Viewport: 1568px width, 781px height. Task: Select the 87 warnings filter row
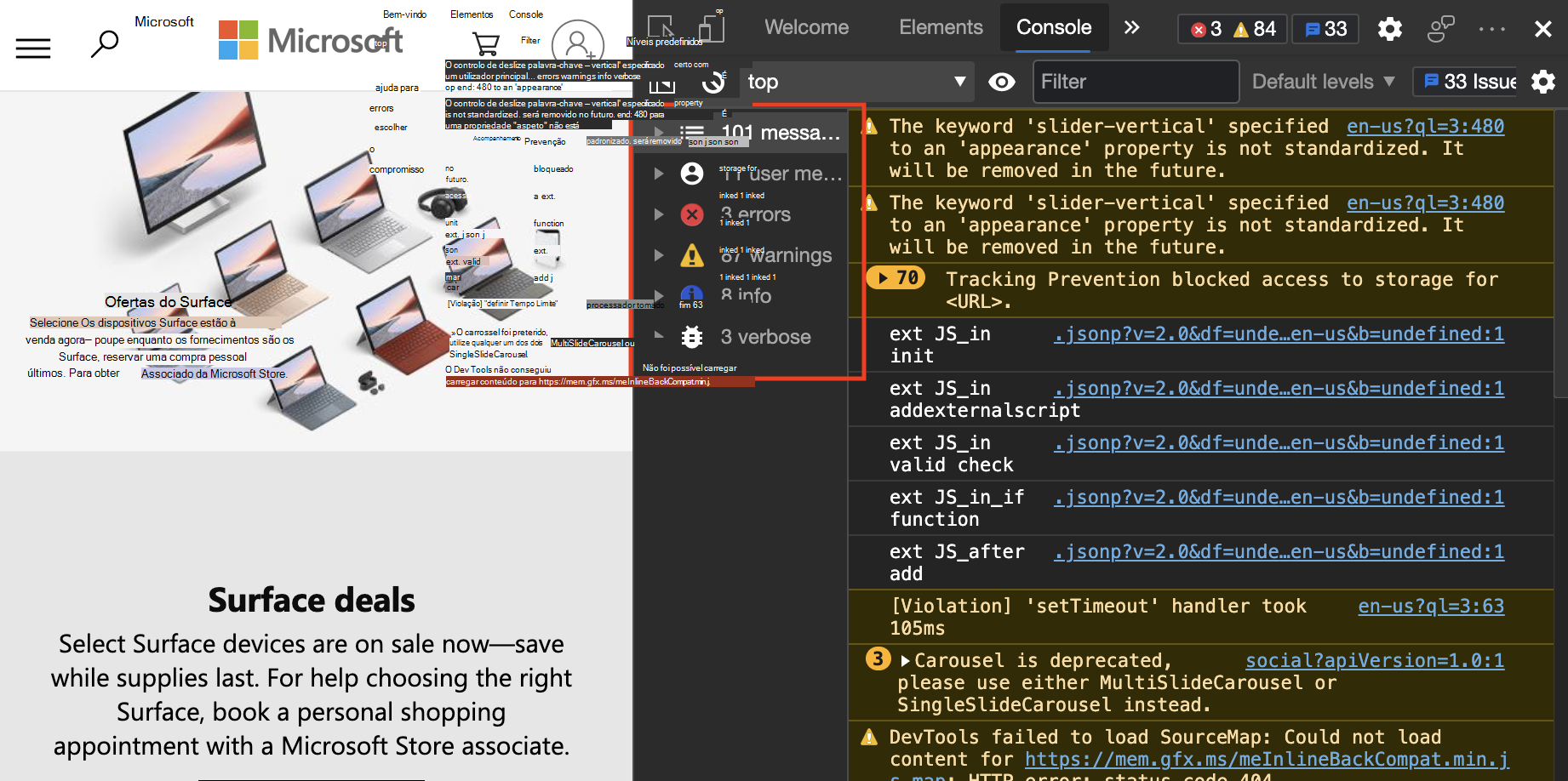(742, 255)
